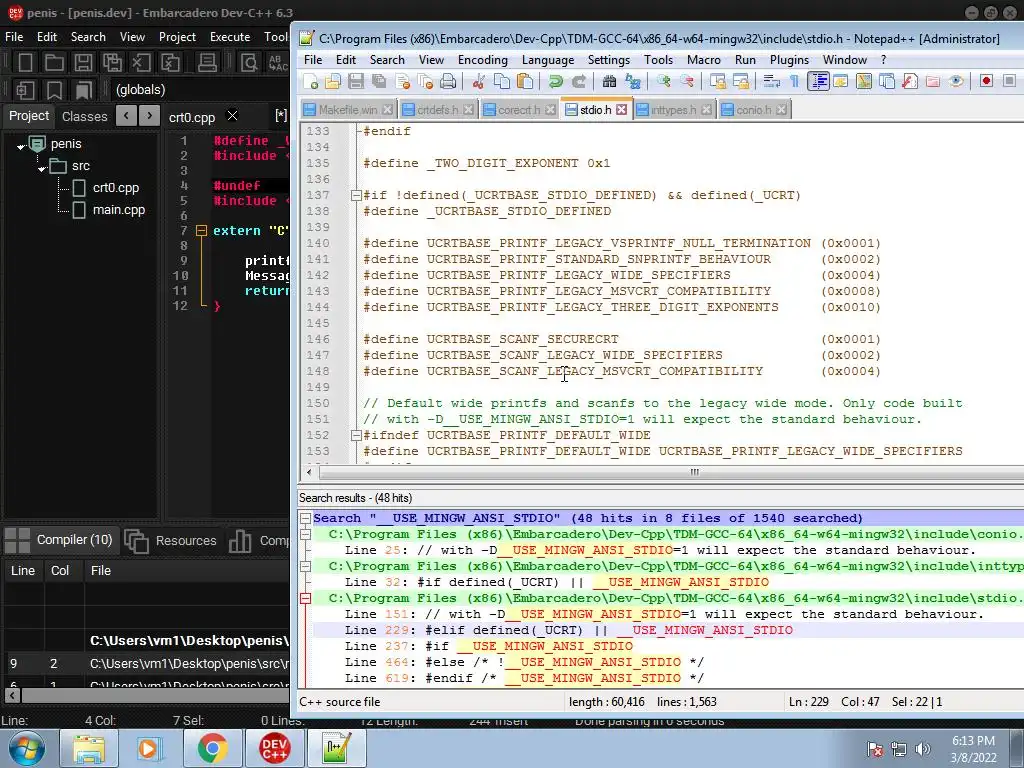This screenshot has height=768, width=1024.
Task: Open the Plugins menu in Notepad++
Action: (x=789, y=60)
